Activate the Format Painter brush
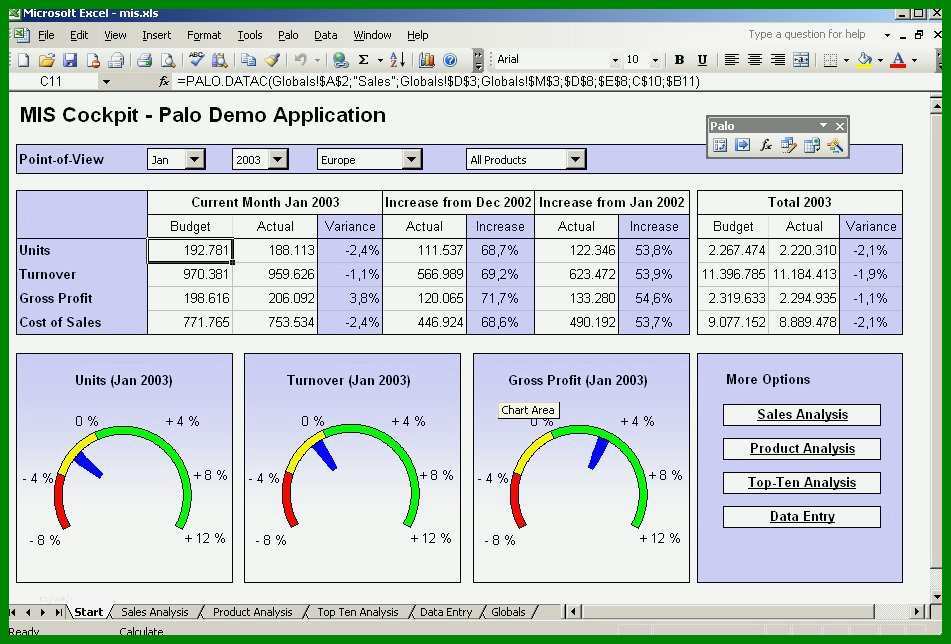This screenshot has width=951, height=644. click(x=272, y=59)
